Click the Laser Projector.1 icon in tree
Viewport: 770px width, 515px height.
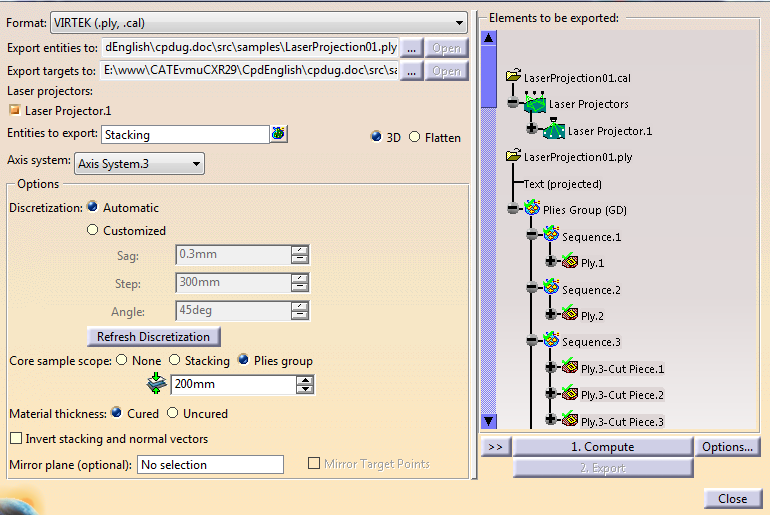(x=555, y=130)
